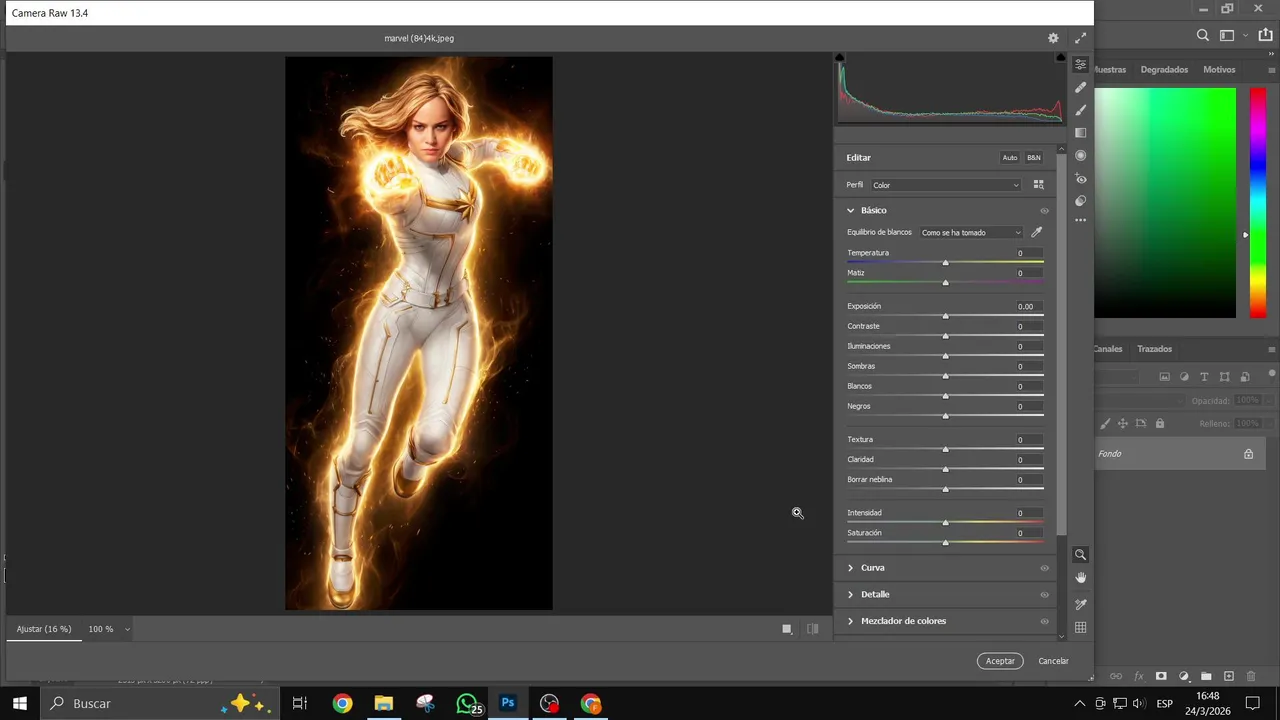Toggle full screen mode in Camera Raw

[1080, 38]
